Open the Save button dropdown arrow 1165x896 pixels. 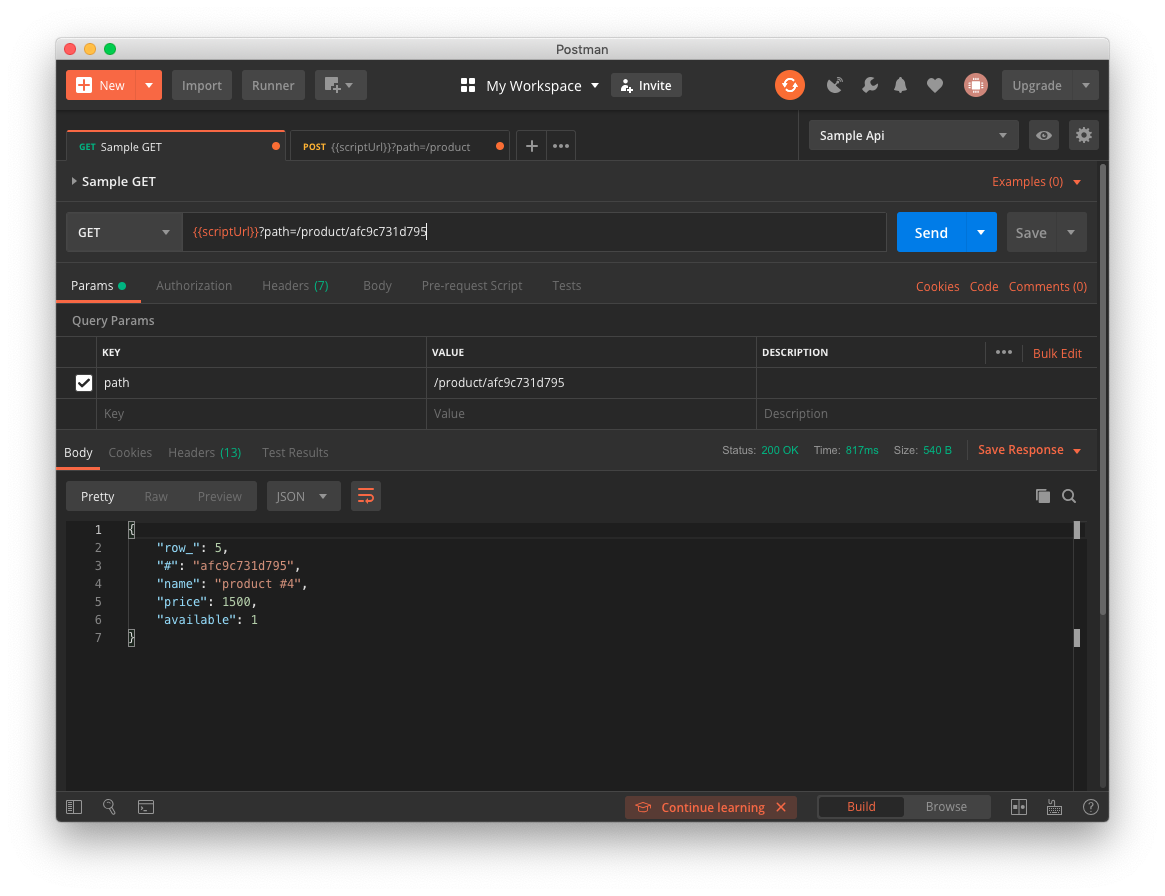[1071, 233]
